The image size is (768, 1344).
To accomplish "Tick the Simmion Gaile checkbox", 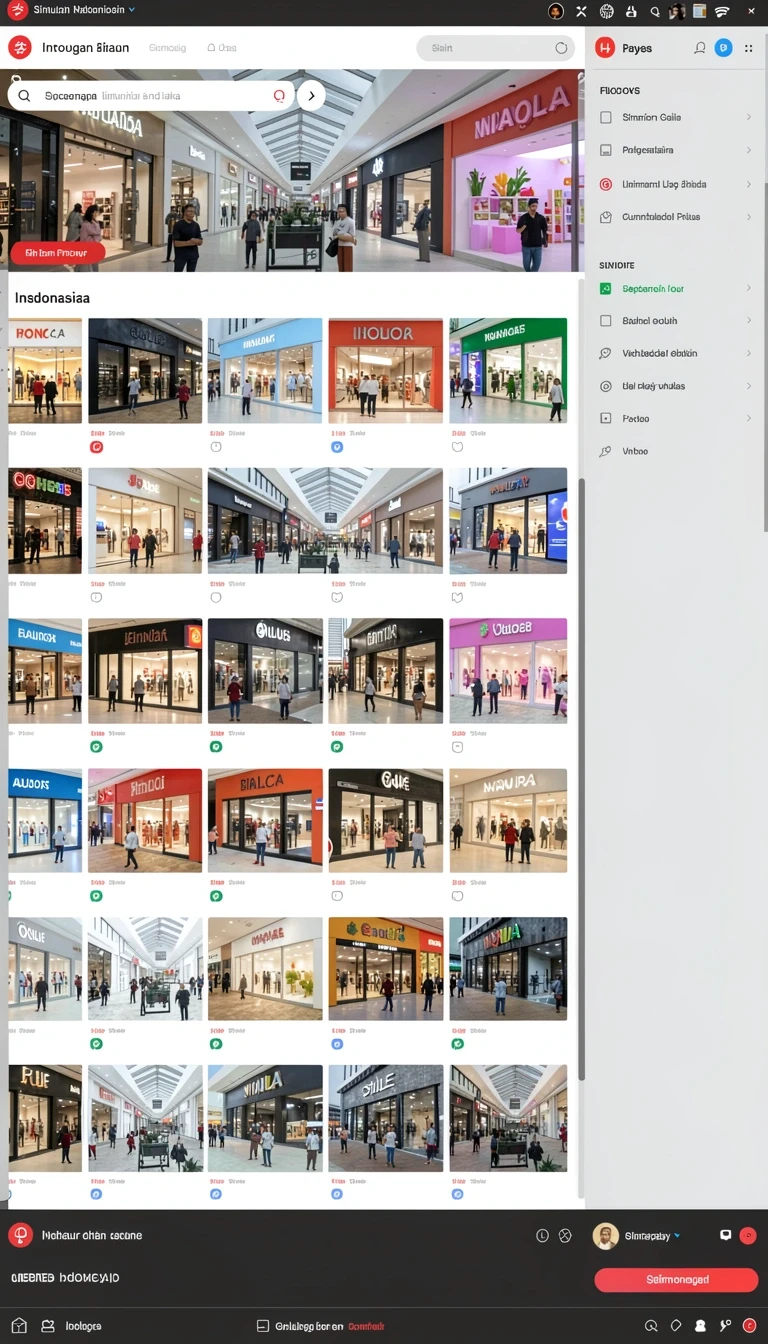I will click(605, 118).
